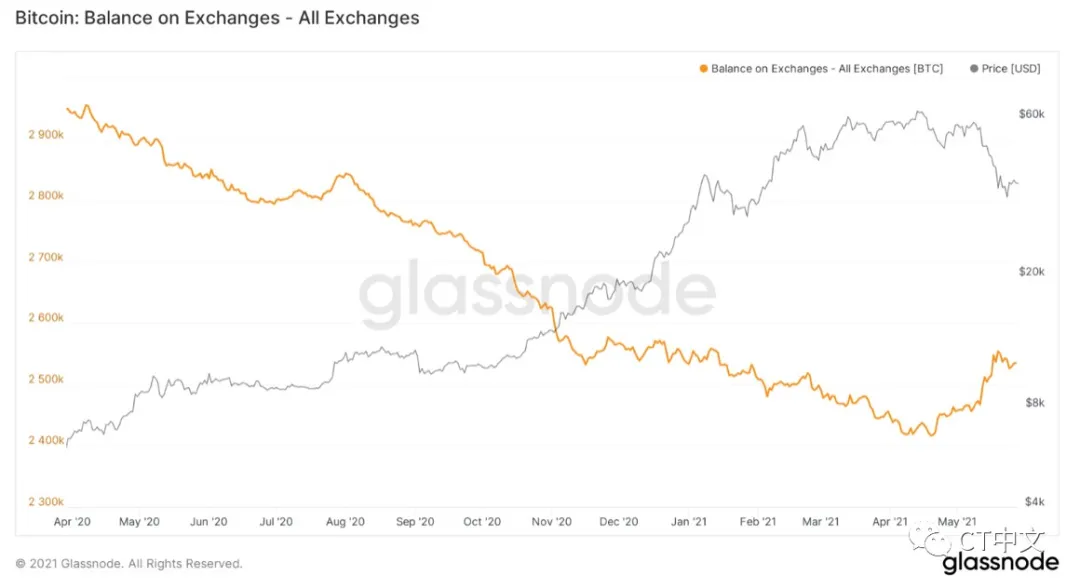Viewport: 1080px width, 588px height.
Task: Click the glassnode logo at bottom right
Action: click(999, 563)
